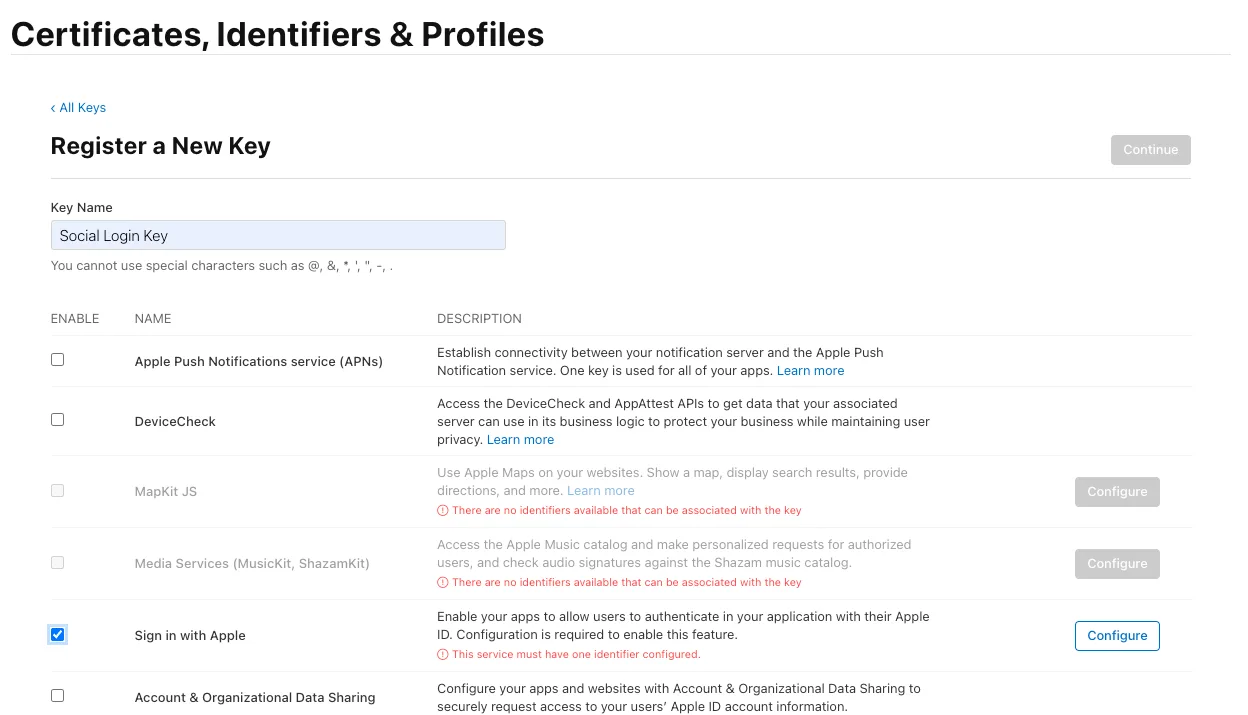Click the greyed-out Media Services checkbox

coord(58,563)
